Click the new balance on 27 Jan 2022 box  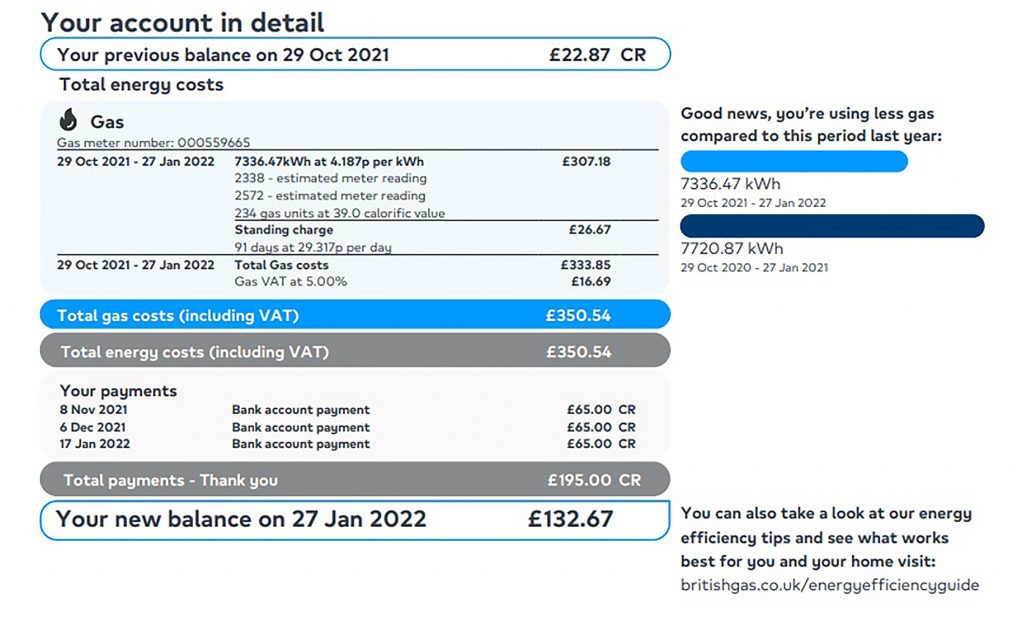tap(354, 520)
